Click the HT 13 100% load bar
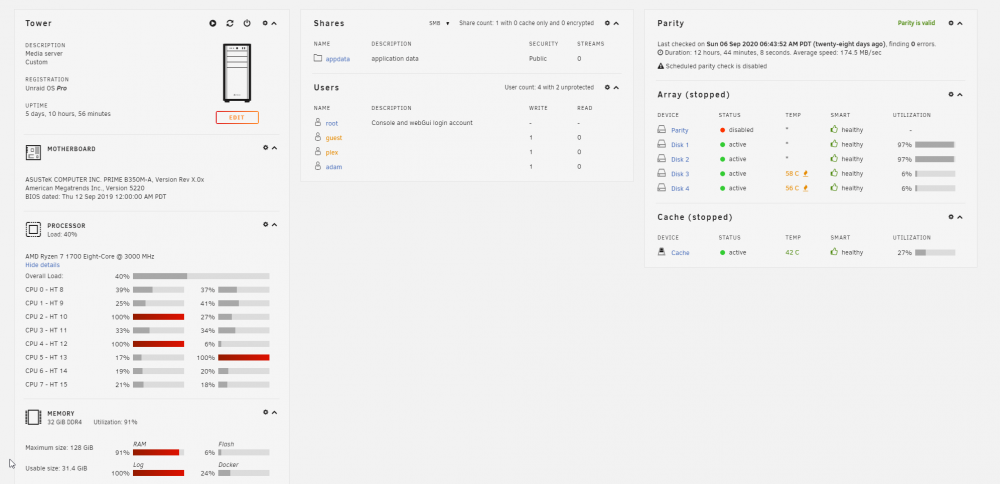This screenshot has height=484, width=1000. pyautogui.click(x=244, y=358)
